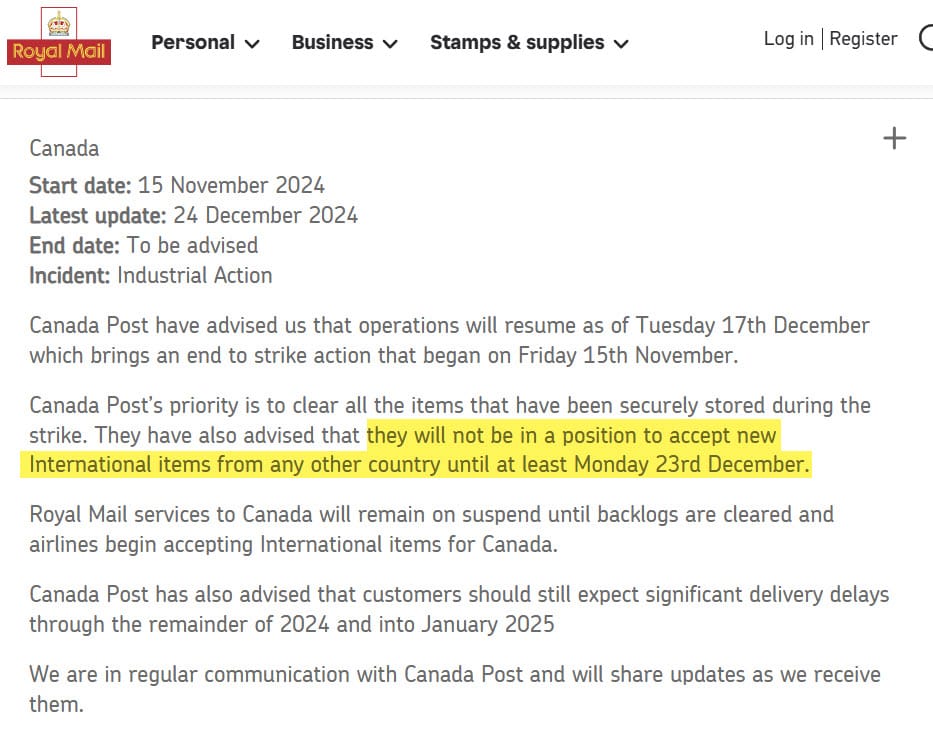This screenshot has width=933, height=734.
Task: Click the Register link
Action: pyautogui.click(x=863, y=39)
